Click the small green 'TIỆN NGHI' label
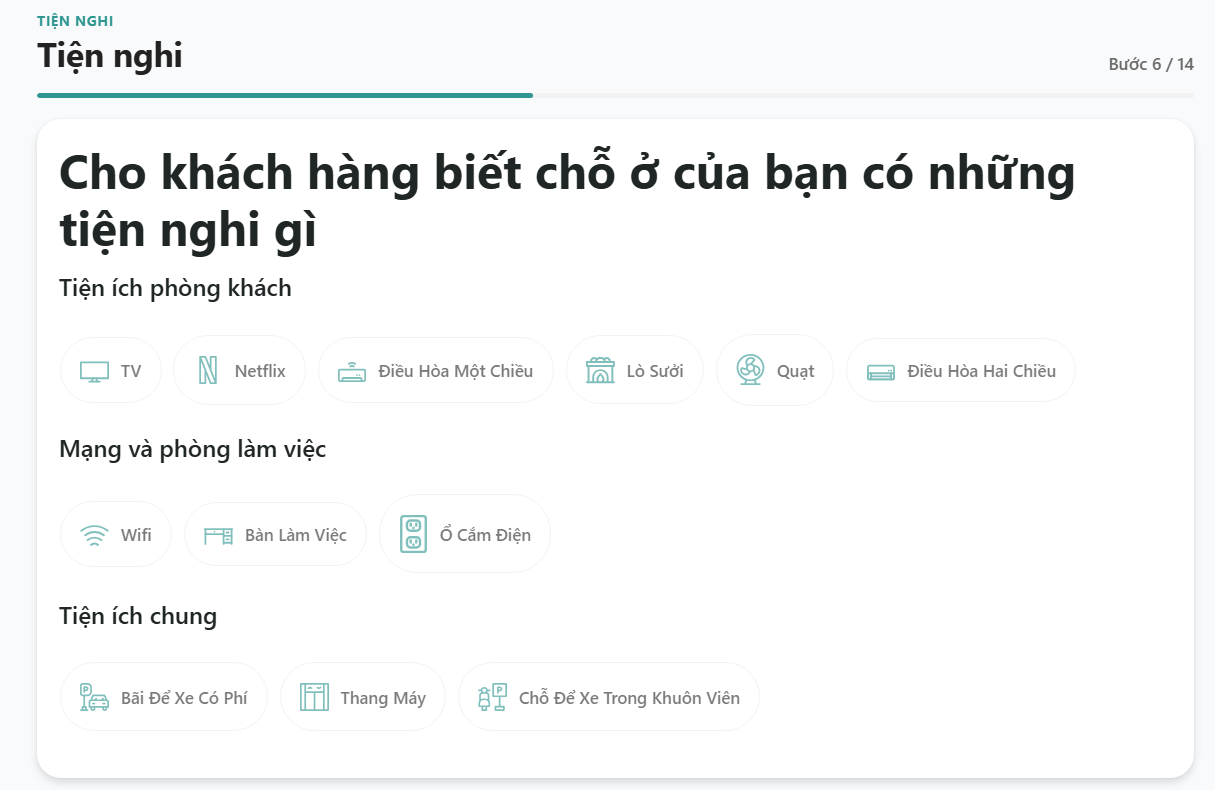 75,21
